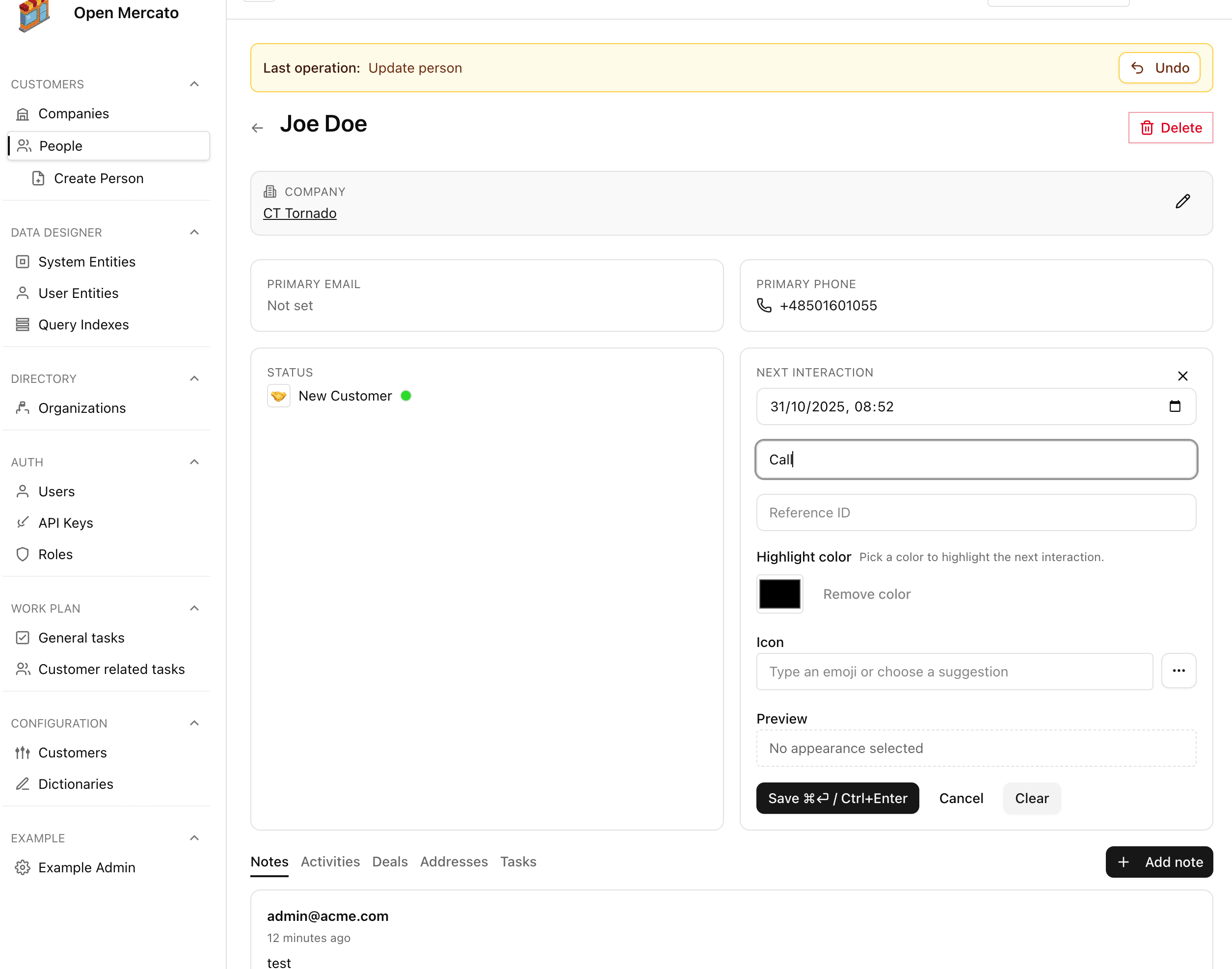Image resolution: width=1232 pixels, height=969 pixels.
Task: Open the calendar picker in date field
Action: [1174, 406]
